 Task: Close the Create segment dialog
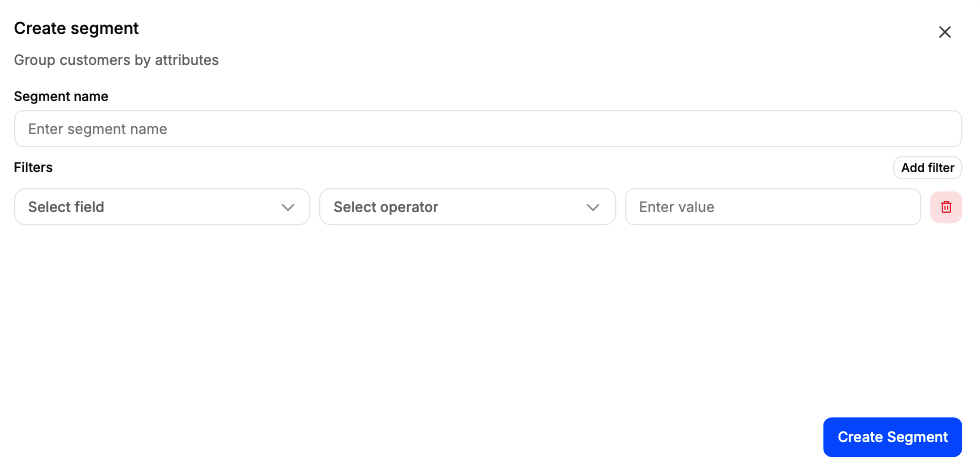click(x=944, y=32)
